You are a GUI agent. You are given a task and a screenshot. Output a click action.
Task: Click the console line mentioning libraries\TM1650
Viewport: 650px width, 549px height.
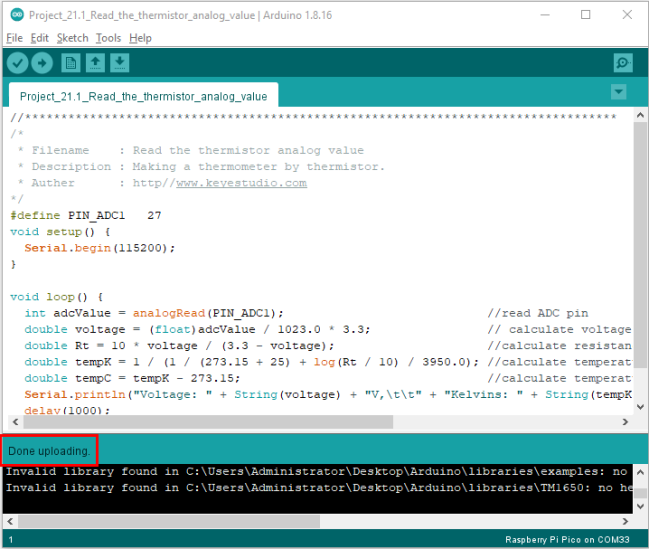click(x=319, y=488)
